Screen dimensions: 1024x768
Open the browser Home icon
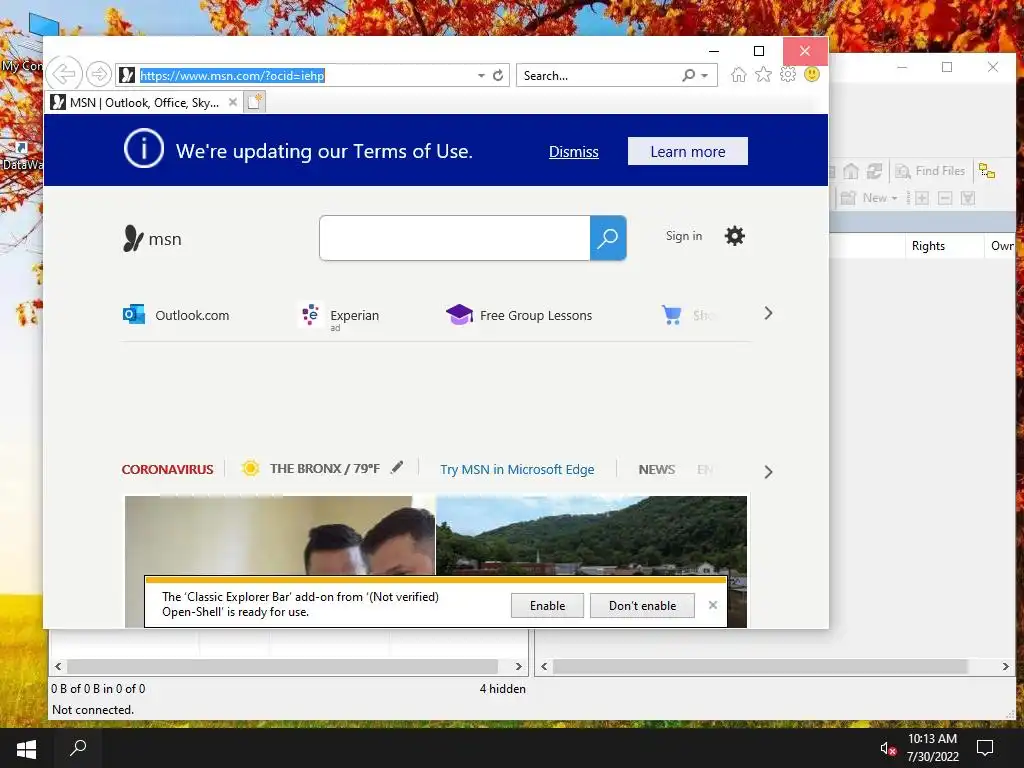tap(739, 74)
